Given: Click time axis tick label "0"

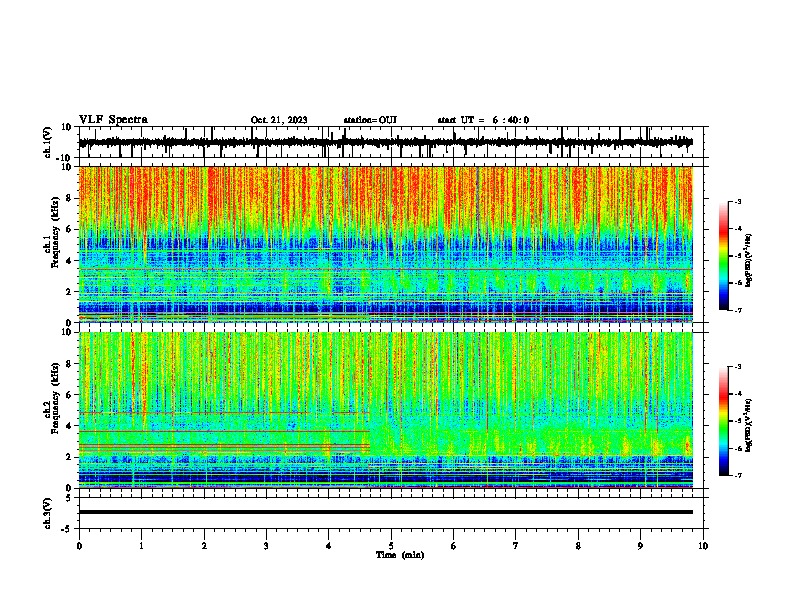Looking at the screenshot, I should tap(79, 546).
